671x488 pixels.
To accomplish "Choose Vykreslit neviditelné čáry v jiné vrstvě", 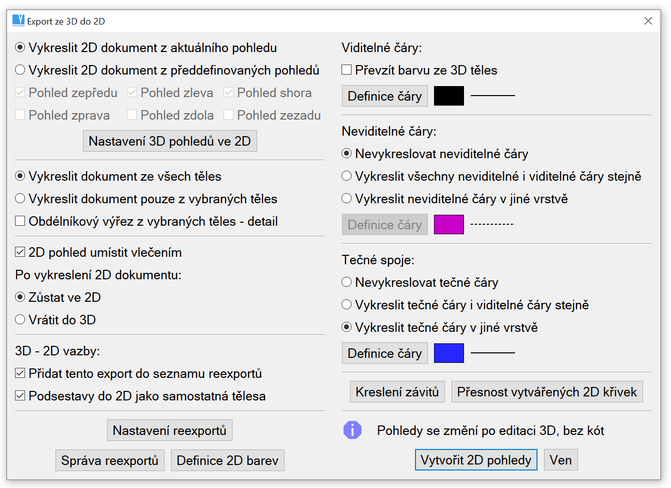I will [348, 198].
